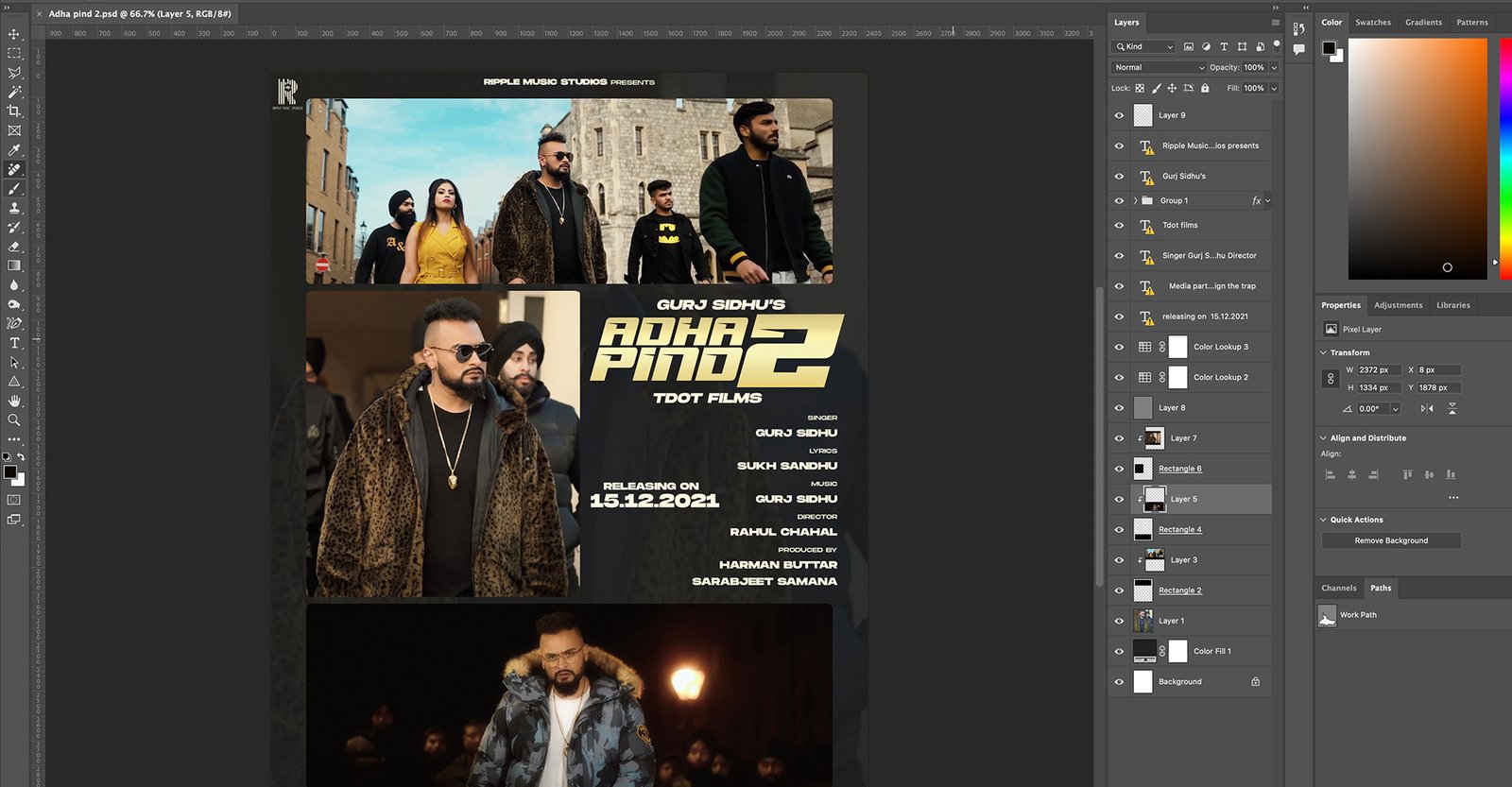Select the Rectangular Marquee tool

point(14,53)
